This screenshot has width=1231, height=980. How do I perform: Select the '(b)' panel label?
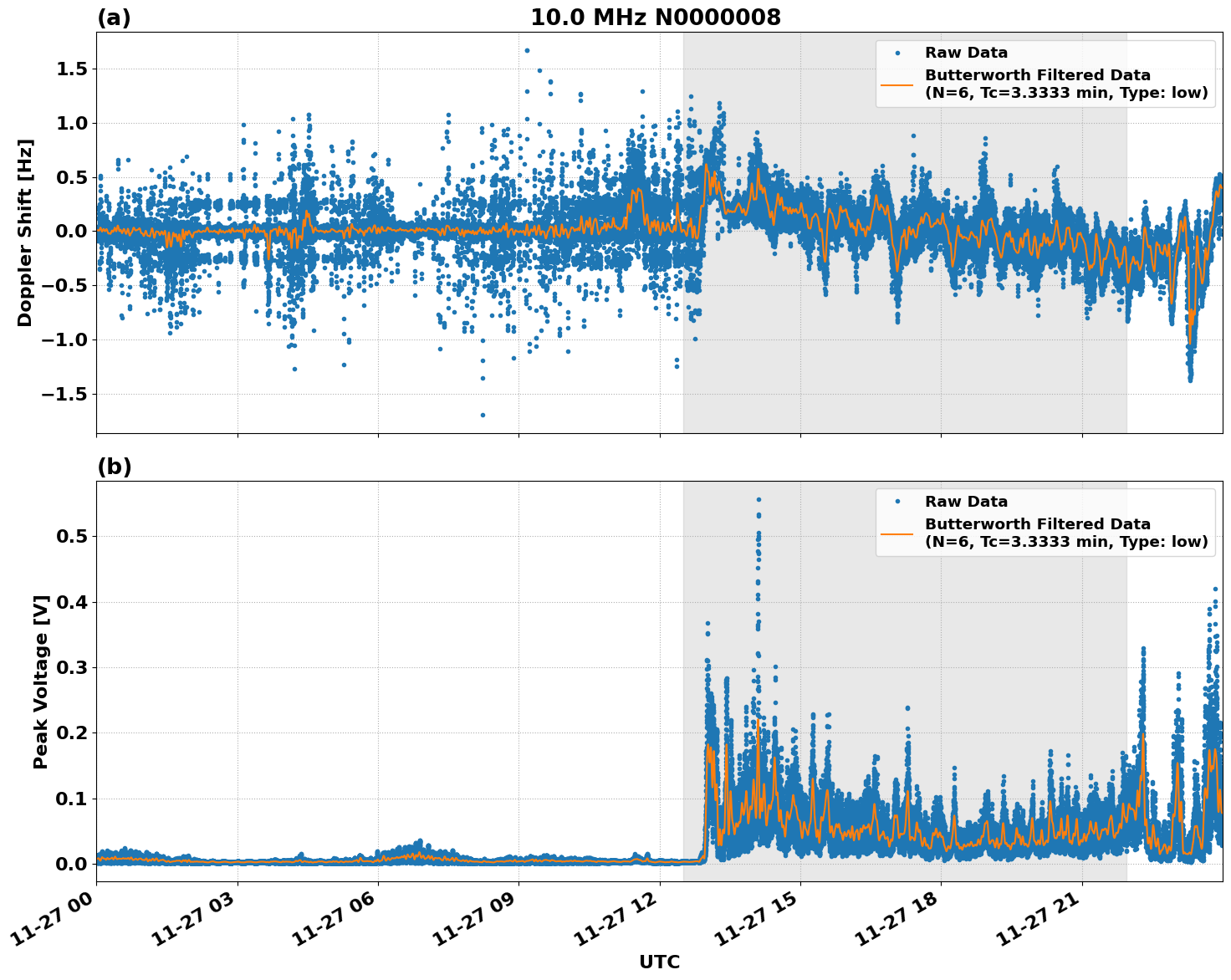pos(115,467)
